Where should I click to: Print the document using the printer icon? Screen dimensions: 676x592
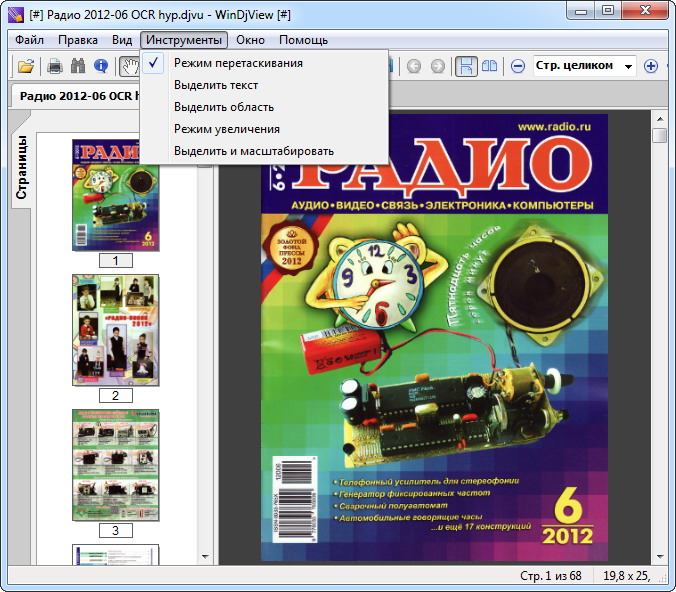[x=55, y=66]
